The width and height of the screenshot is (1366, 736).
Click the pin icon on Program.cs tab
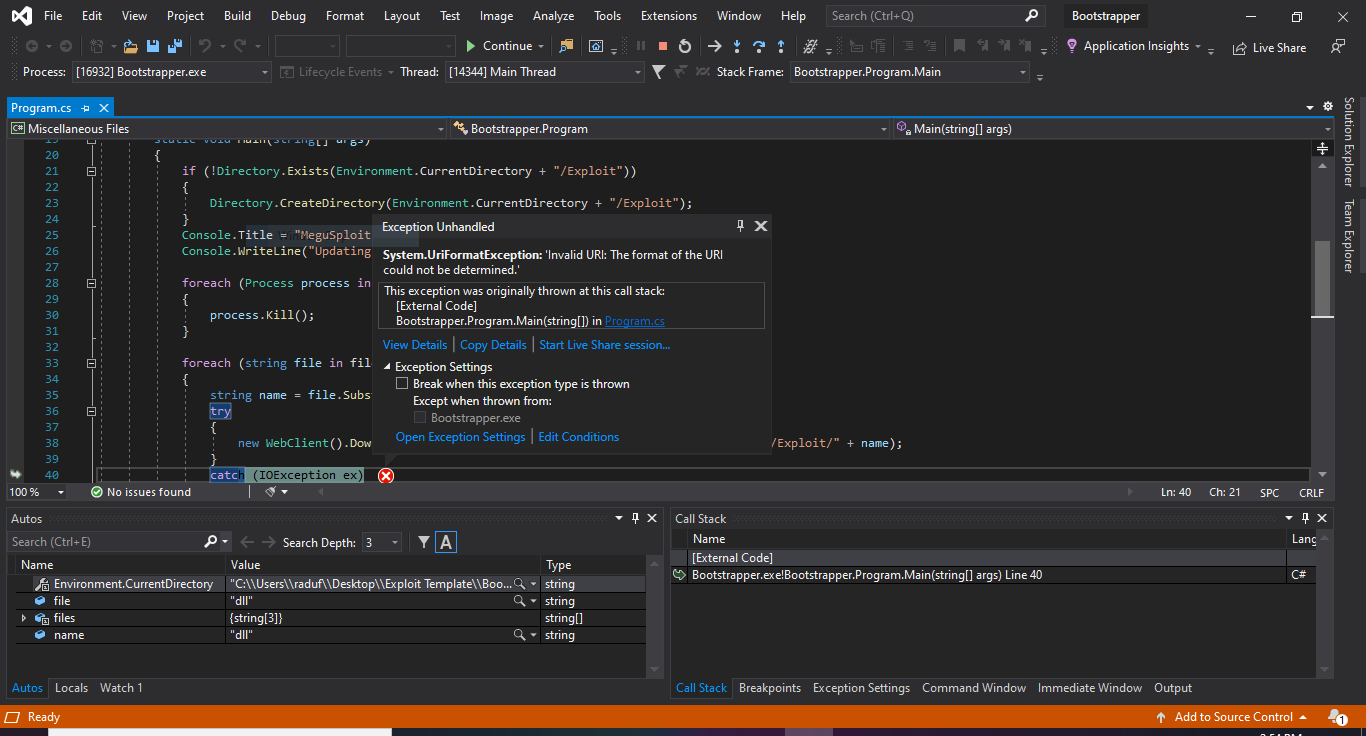point(86,108)
